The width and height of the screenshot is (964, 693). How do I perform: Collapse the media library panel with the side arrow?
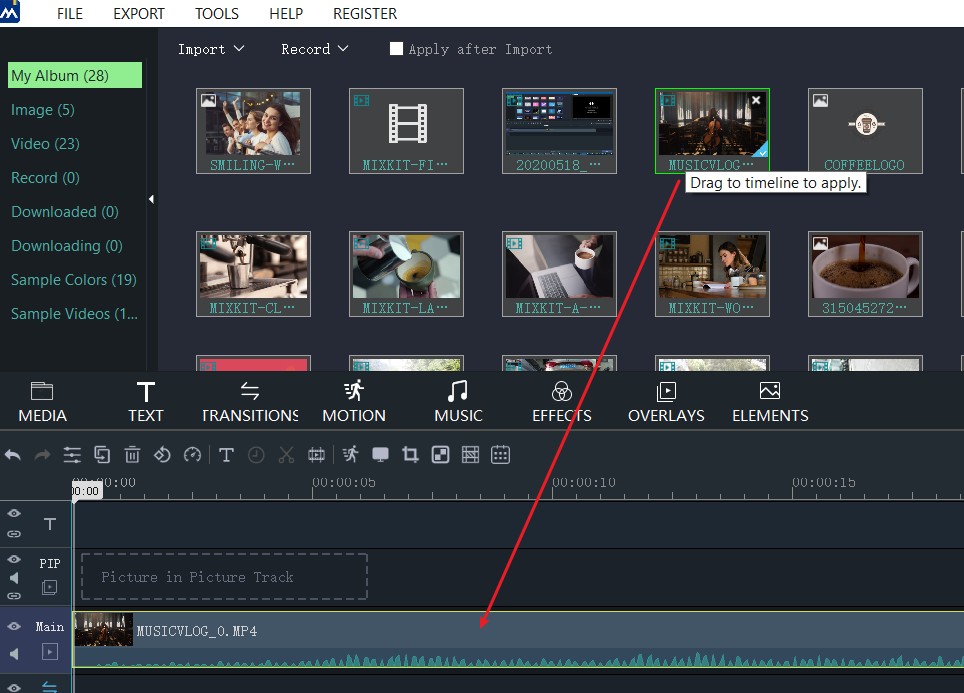click(x=151, y=199)
